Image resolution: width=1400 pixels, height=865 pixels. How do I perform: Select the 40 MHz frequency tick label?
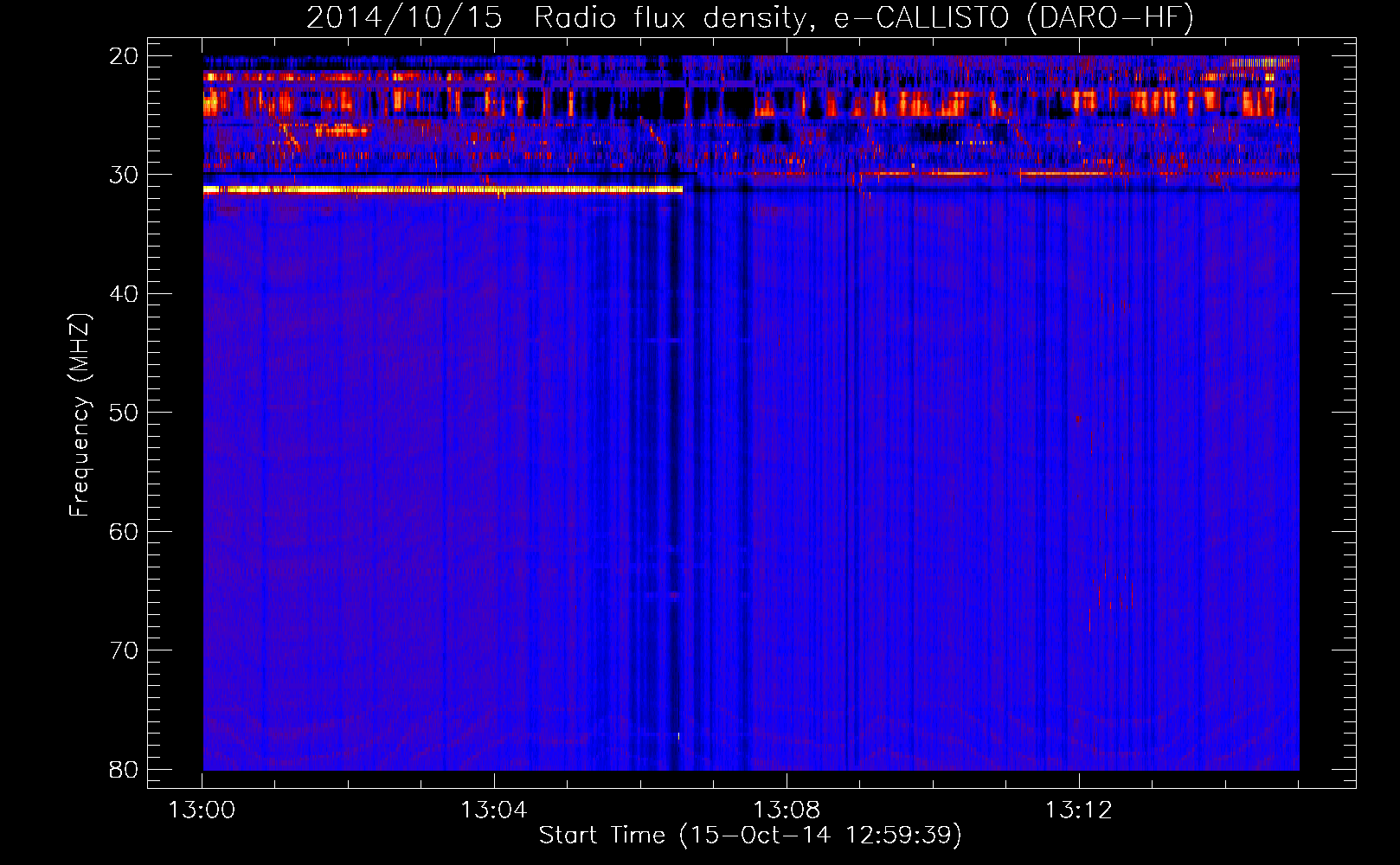[124, 294]
